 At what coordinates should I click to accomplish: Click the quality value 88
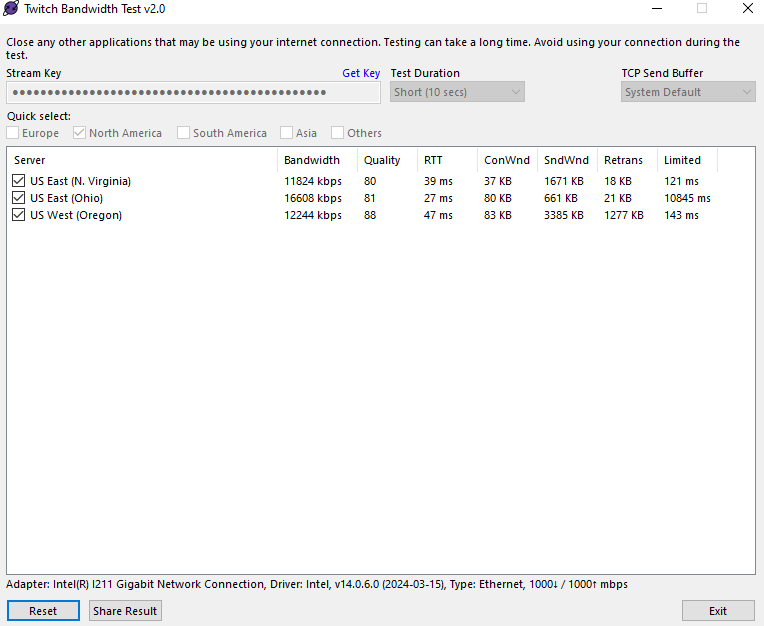tap(370, 215)
